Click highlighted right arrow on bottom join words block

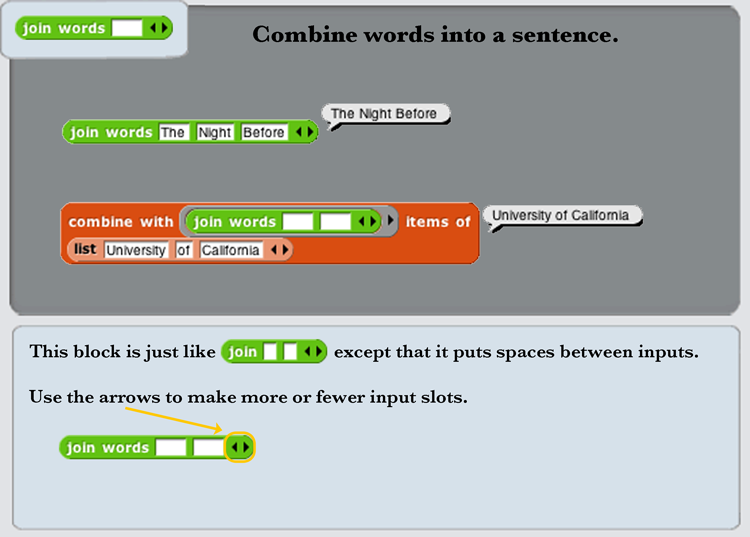coord(246,448)
